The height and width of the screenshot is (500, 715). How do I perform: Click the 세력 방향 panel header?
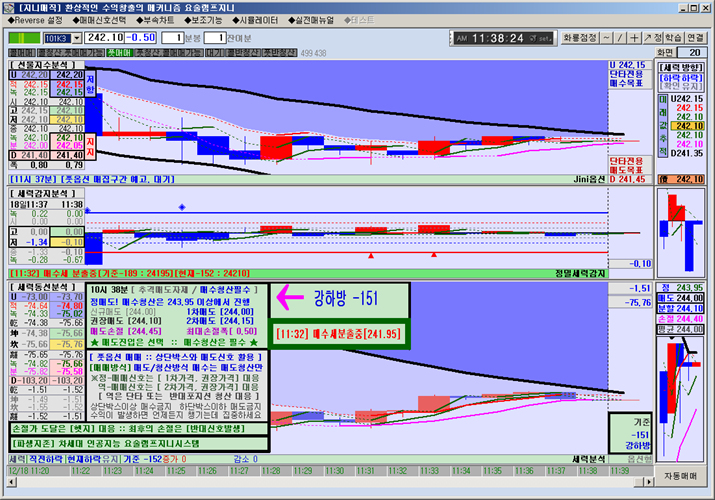coord(680,67)
